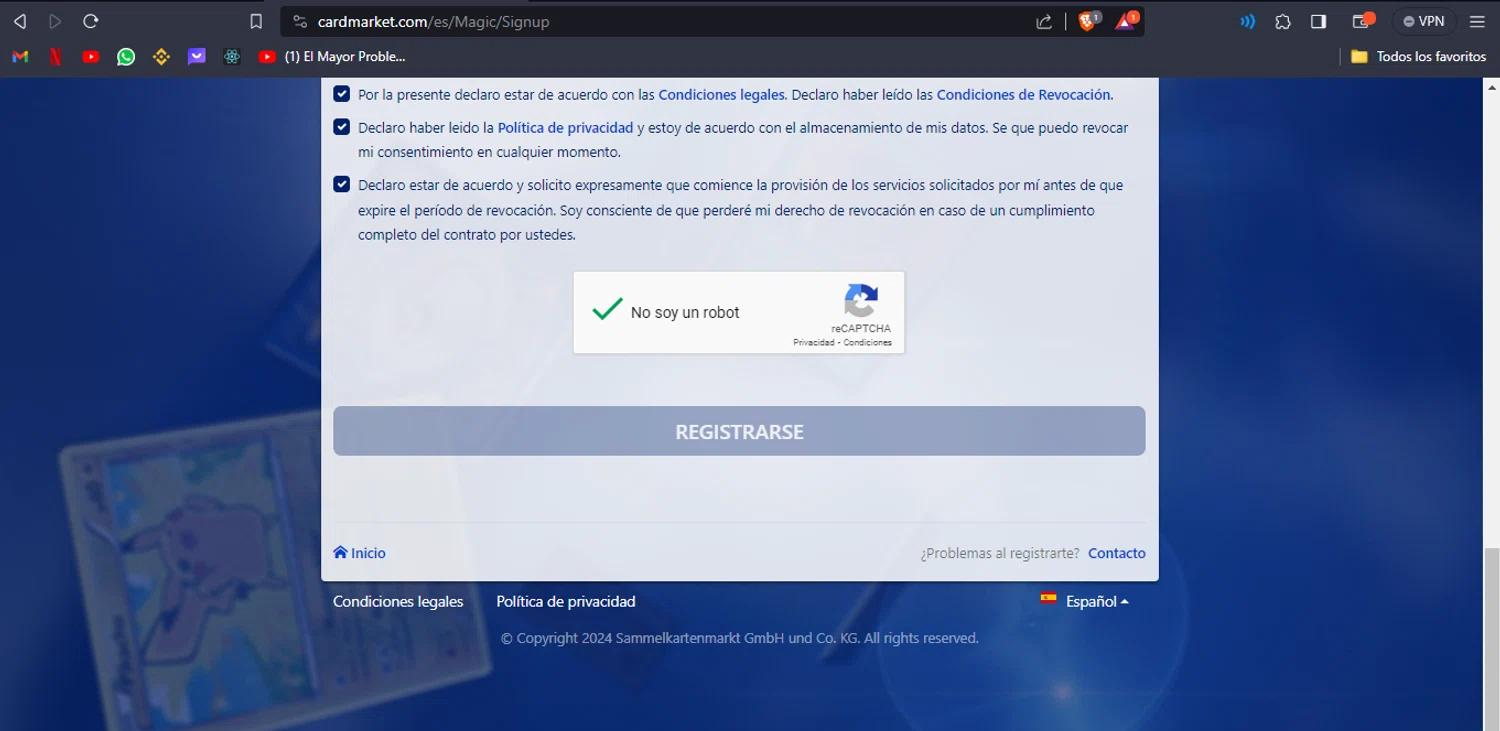Click the copyright 2024 Sammelkartenmarkt text
Viewport: 1500px width, 731px height.
(739, 638)
